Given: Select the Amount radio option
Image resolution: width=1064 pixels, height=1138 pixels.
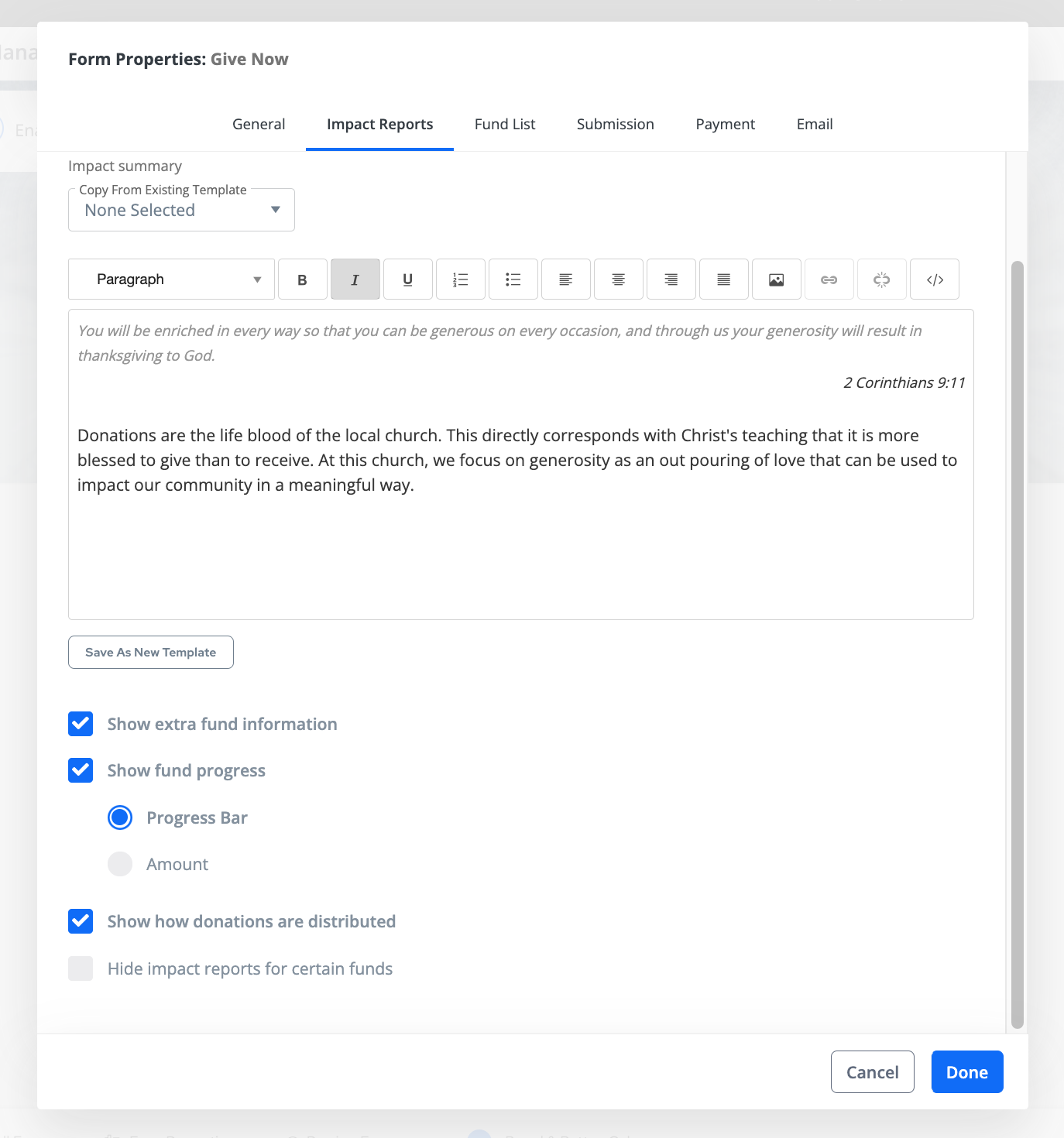Looking at the screenshot, I should coord(120,864).
